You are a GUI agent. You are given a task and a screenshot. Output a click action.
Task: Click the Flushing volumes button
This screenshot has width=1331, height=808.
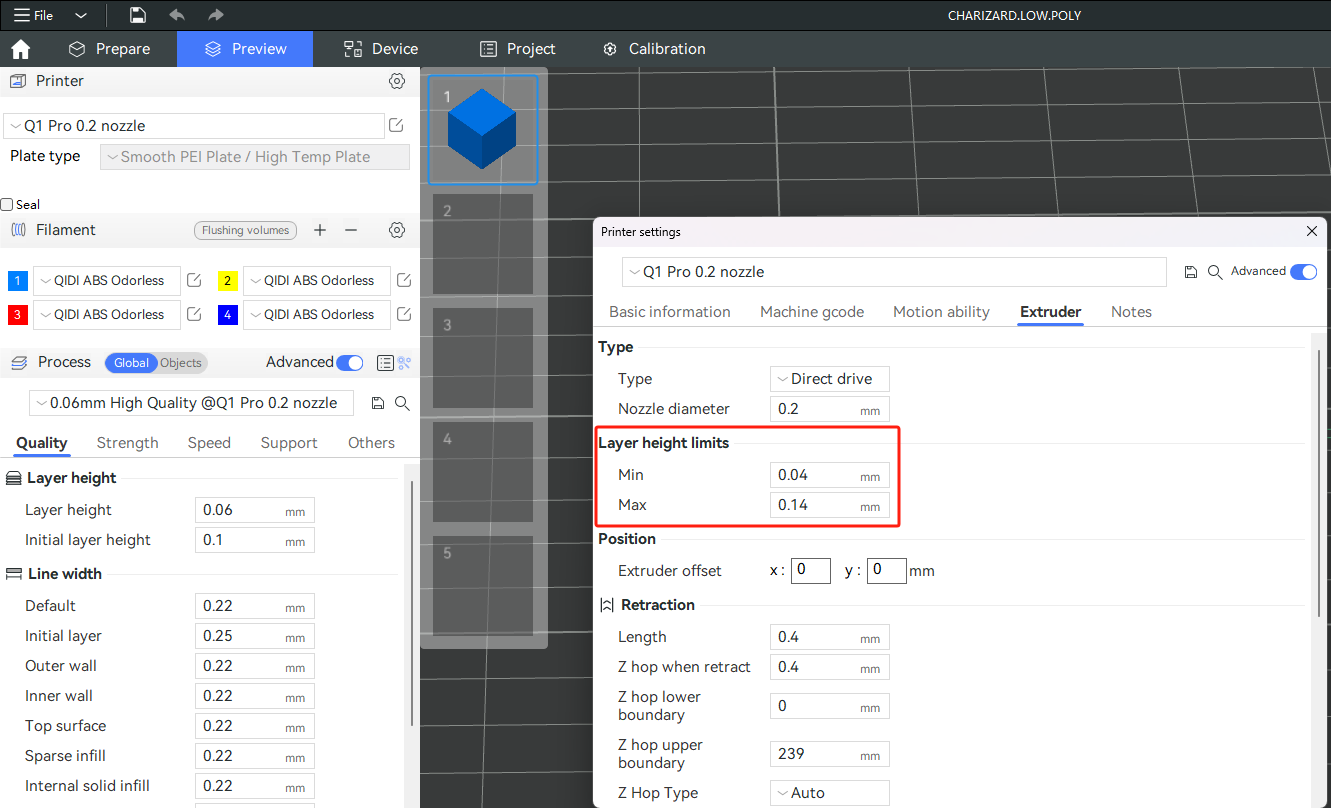click(x=245, y=230)
